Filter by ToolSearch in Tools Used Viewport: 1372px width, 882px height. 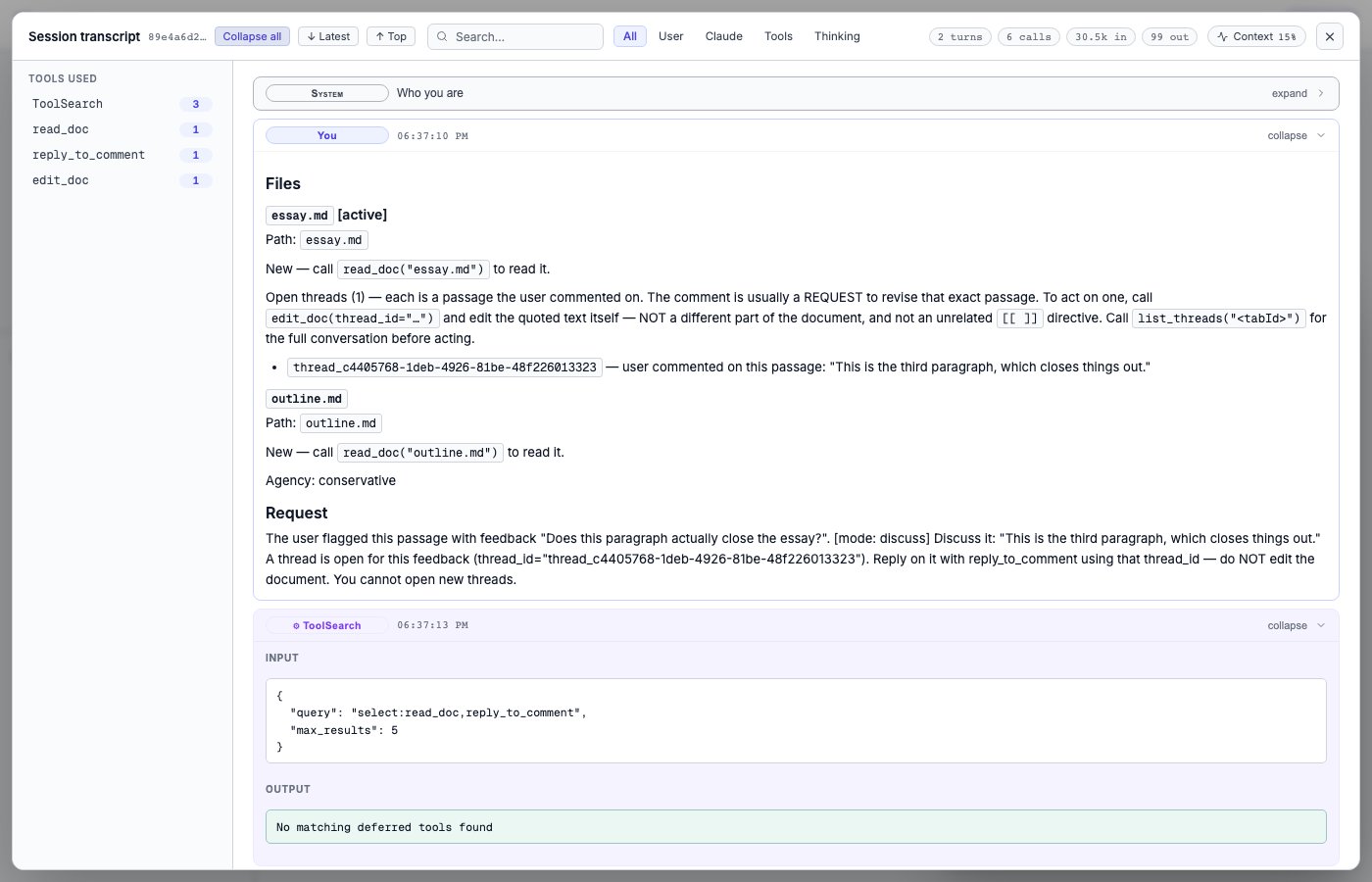pyautogui.click(x=122, y=104)
